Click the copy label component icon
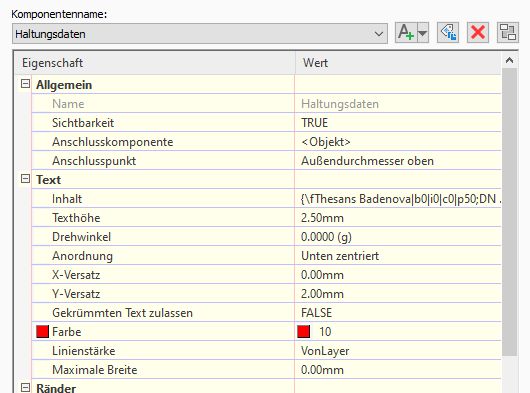 (448, 33)
